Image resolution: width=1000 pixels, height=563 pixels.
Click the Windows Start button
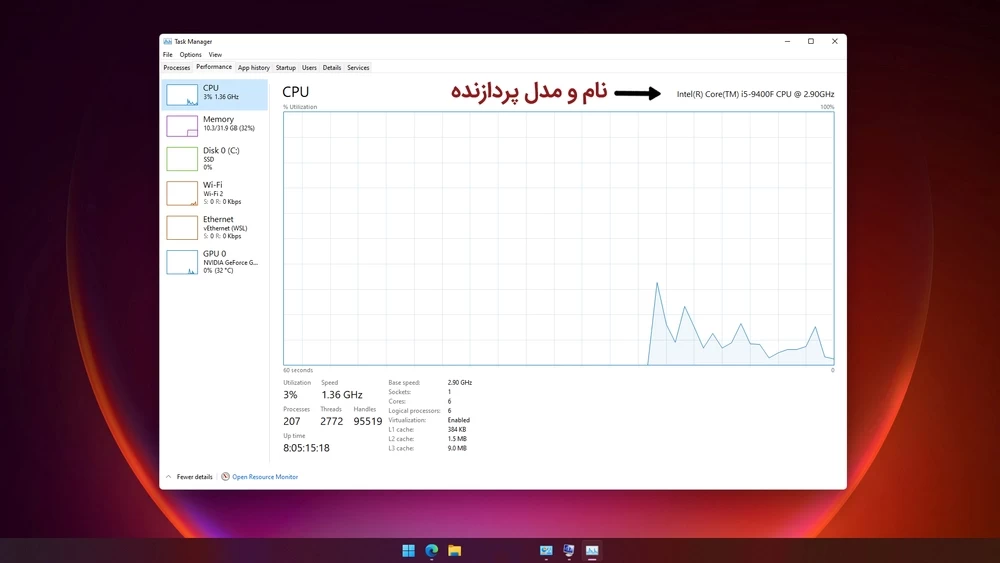[408, 550]
